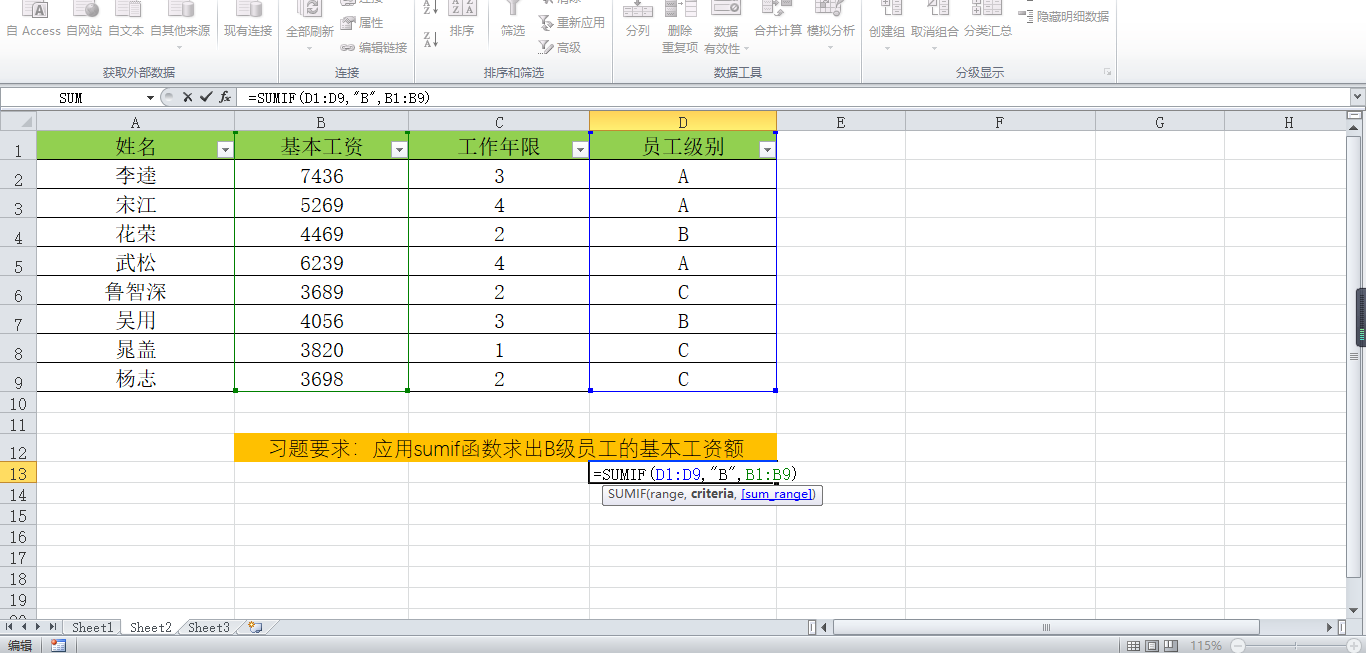
Task: Confirm the formula with the checkmark button
Action: 206,97
